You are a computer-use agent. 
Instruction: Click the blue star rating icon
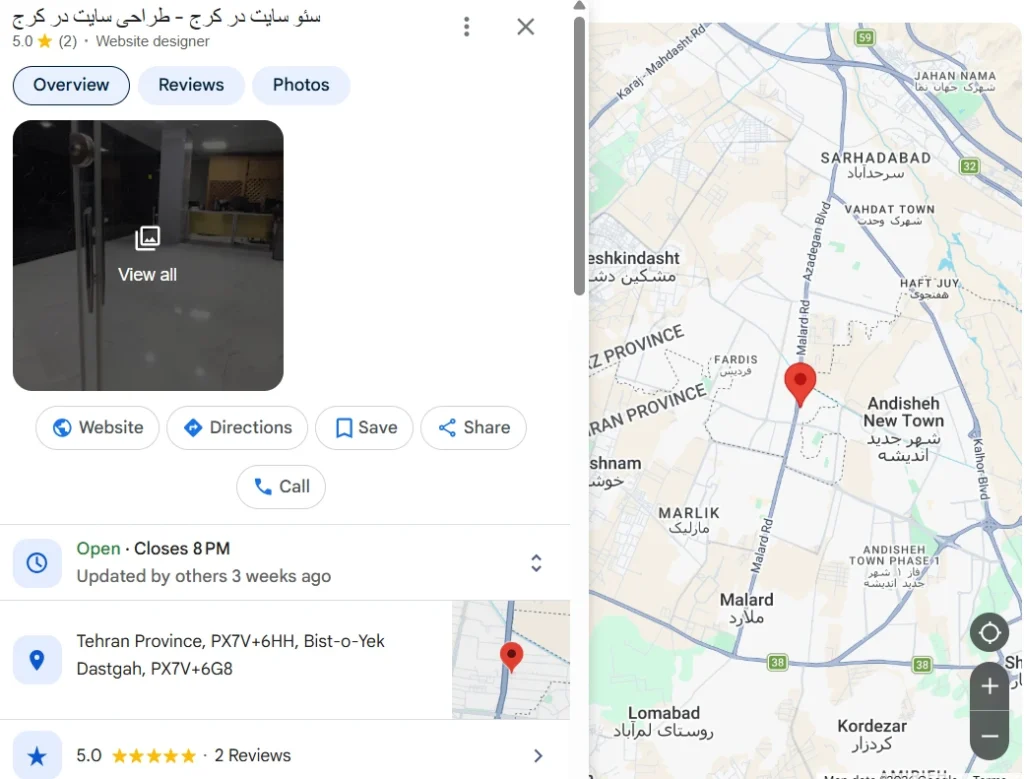37,756
